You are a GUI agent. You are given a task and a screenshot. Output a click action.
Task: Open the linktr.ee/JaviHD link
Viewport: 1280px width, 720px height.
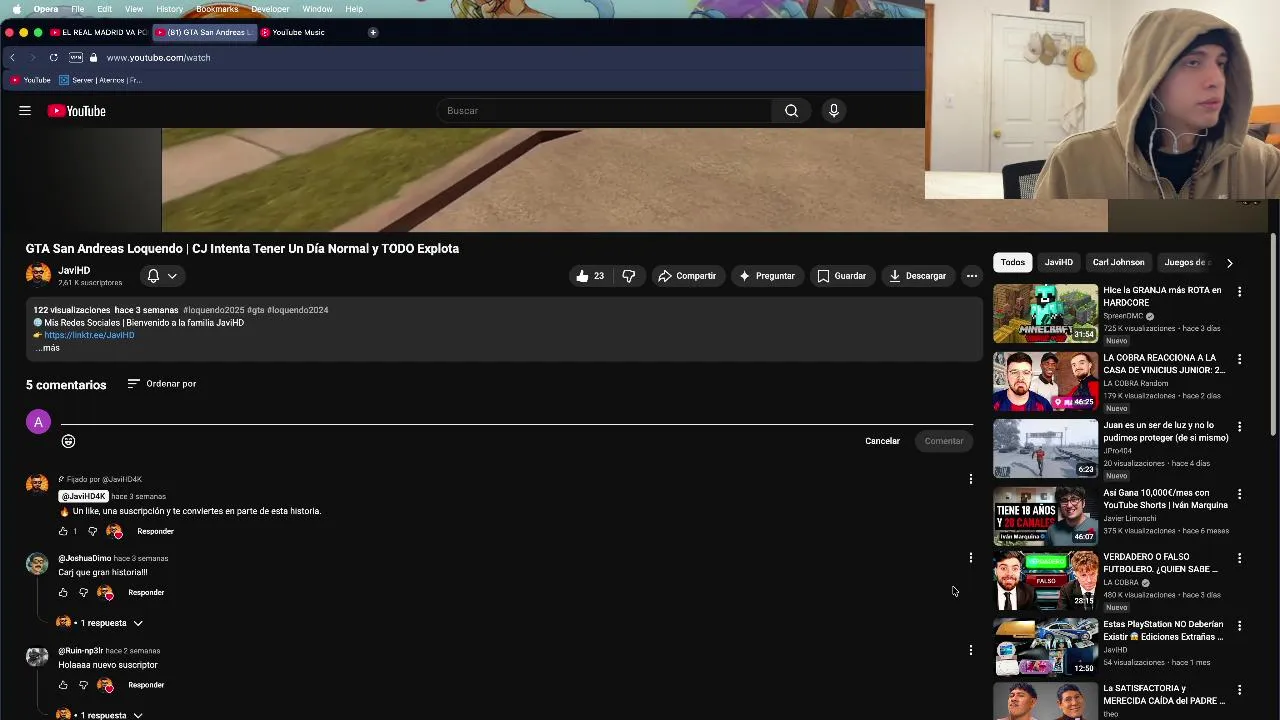coord(89,335)
